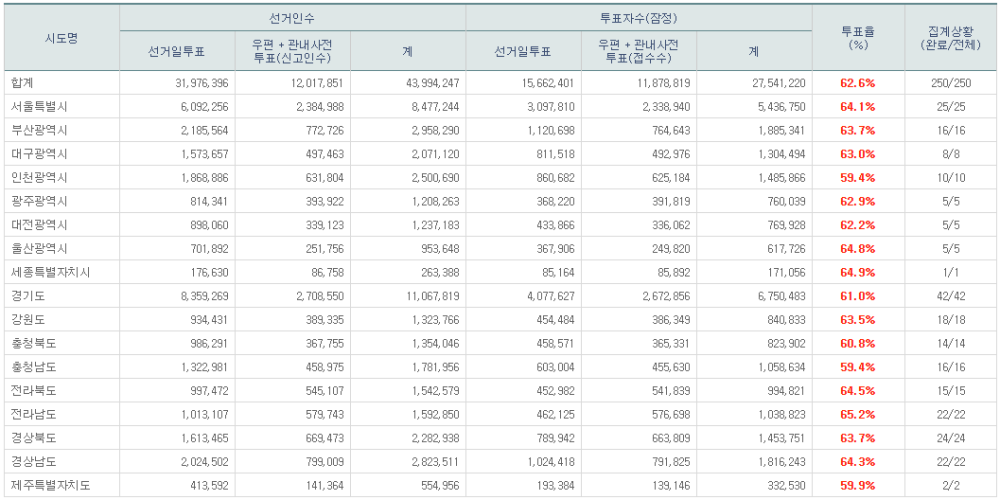The height and width of the screenshot is (500, 1000).
Task: Click the 대구광역시 turnout 63.0% cell
Action: [858, 154]
